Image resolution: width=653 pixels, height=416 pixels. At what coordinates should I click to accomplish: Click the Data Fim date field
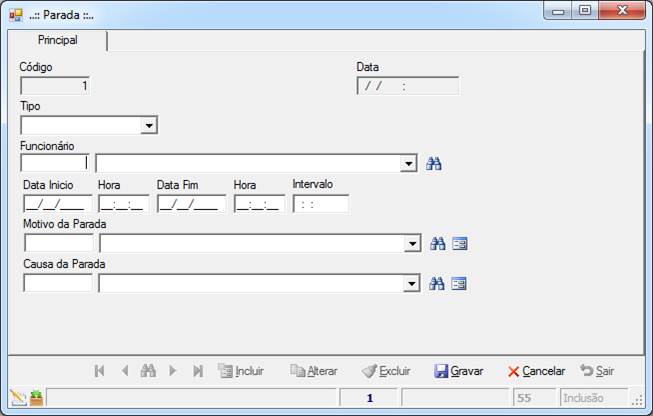pyautogui.click(x=192, y=204)
